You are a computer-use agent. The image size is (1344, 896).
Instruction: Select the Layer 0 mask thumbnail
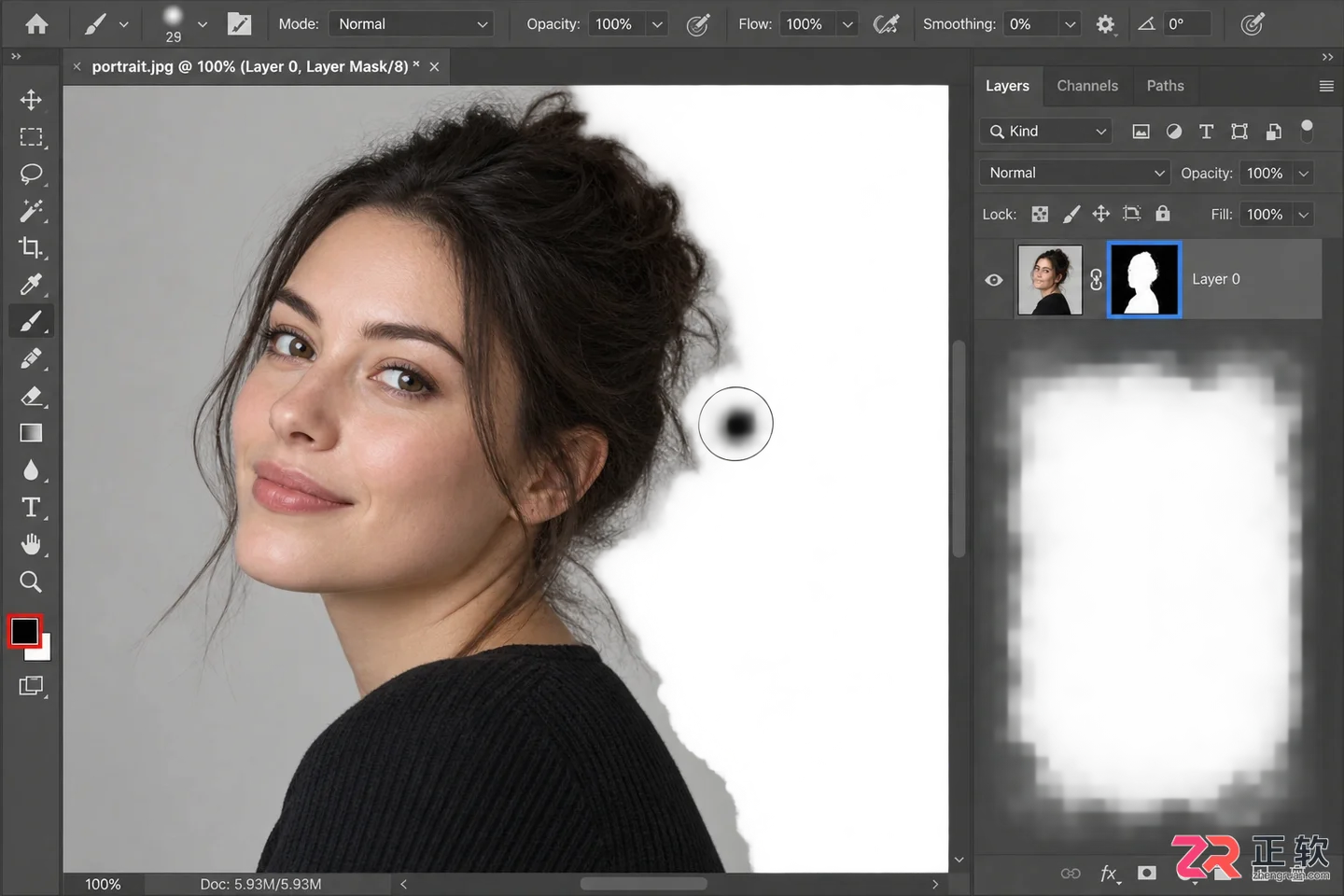click(x=1144, y=279)
